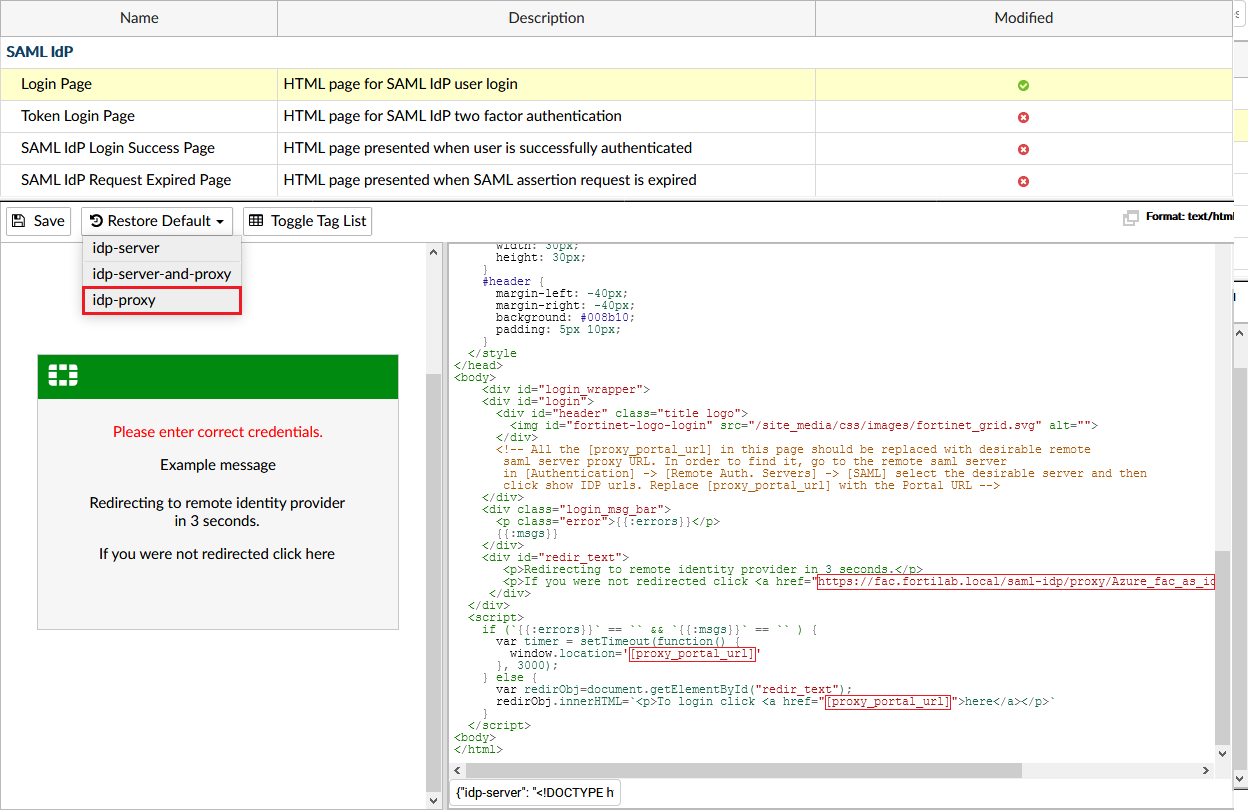This screenshot has width=1248, height=810.
Task: Click green modified checkmark for Login Page
Action: click(x=1023, y=86)
